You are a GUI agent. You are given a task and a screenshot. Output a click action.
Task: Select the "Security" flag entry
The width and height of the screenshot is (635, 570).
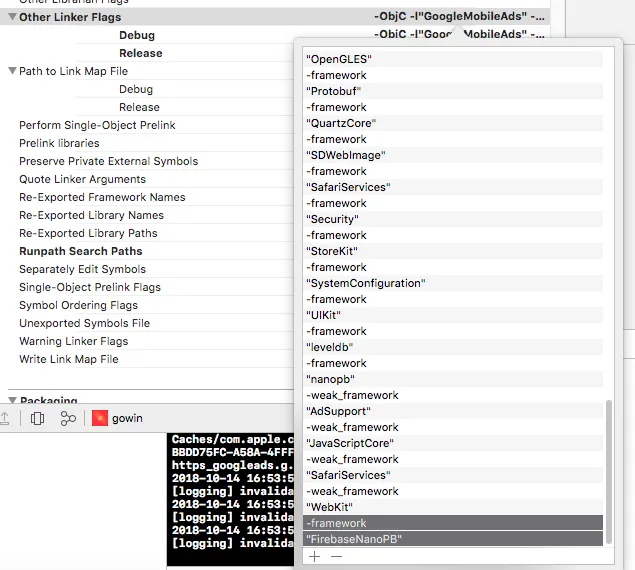pos(453,219)
